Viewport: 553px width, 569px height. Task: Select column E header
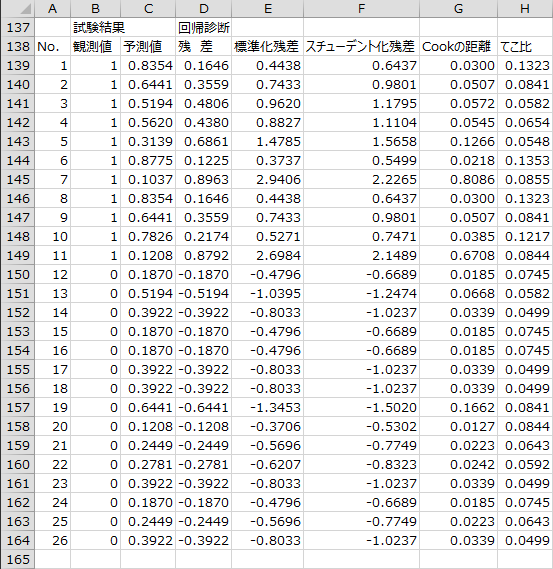click(267, 8)
